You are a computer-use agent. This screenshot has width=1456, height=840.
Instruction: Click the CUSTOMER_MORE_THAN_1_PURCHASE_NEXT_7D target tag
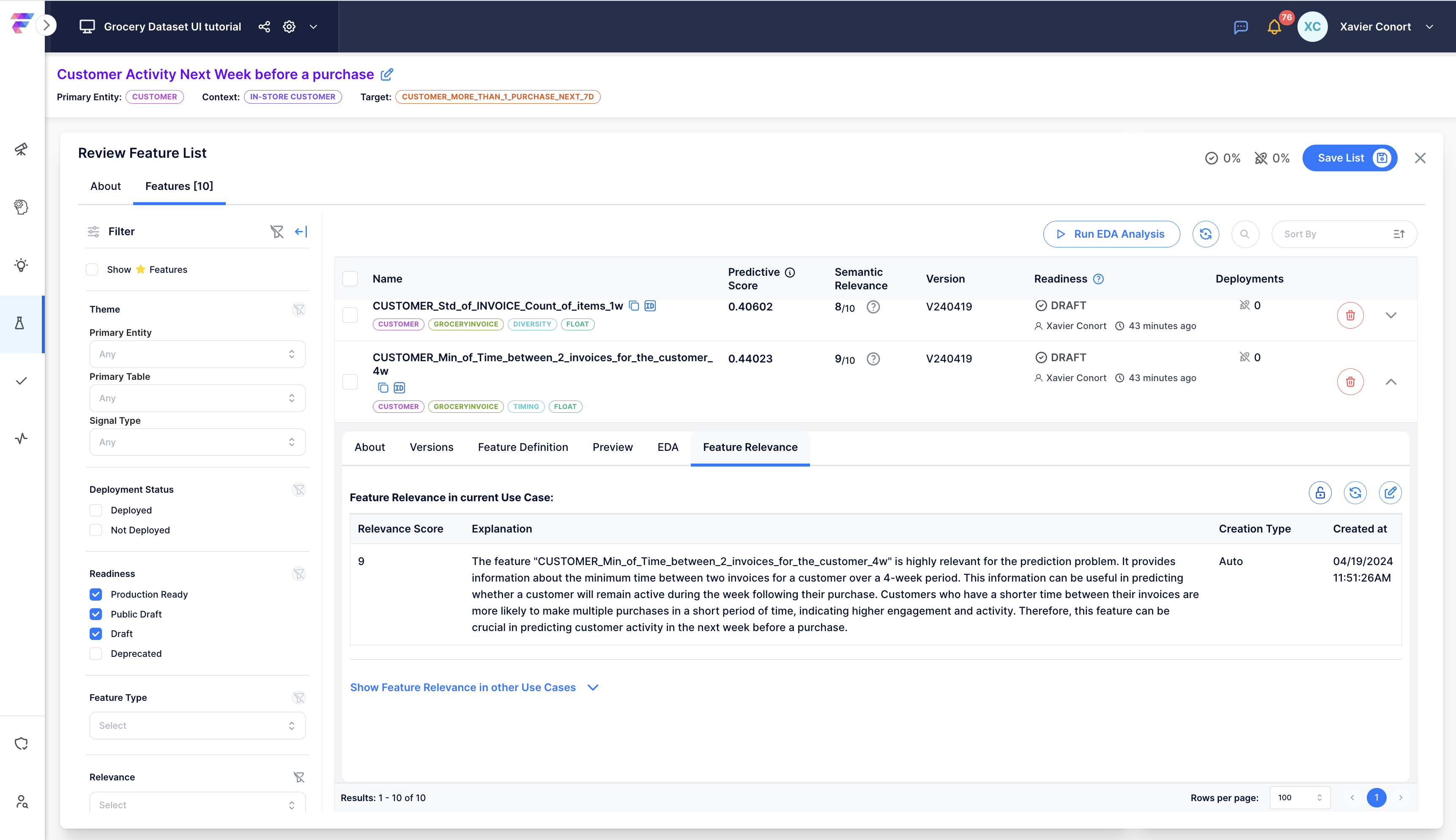[498, 97]
